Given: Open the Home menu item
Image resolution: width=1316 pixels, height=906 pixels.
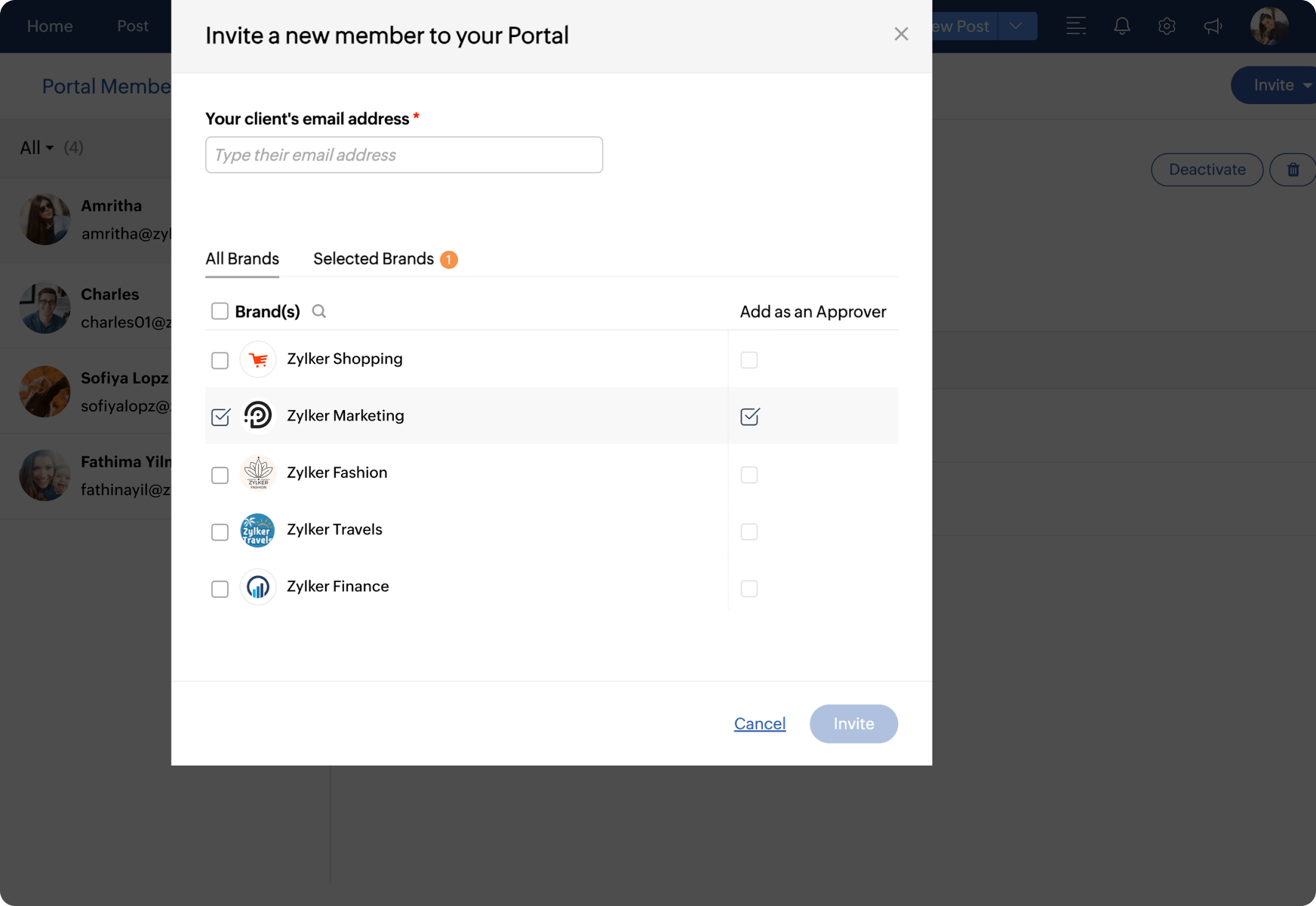Looking at the screenshot, I should click(x=50, y=26).
